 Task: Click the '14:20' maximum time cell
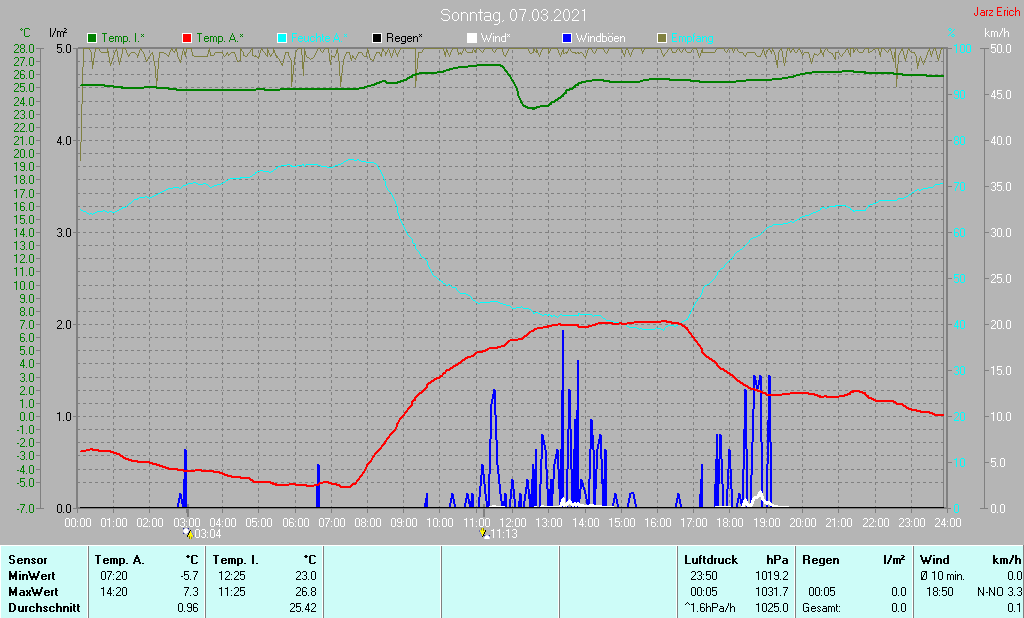tap(114, 592)
